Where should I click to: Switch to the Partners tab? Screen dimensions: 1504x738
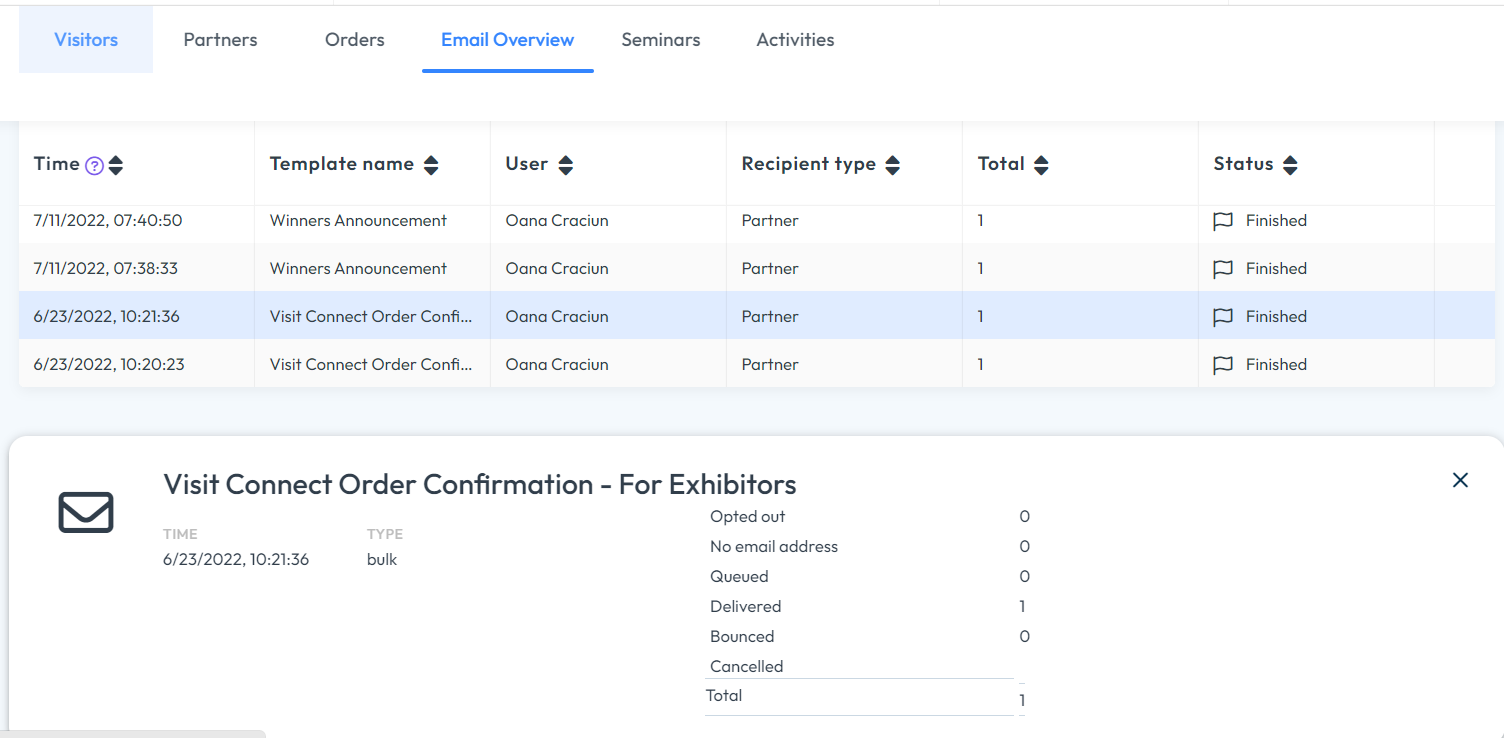220,39
